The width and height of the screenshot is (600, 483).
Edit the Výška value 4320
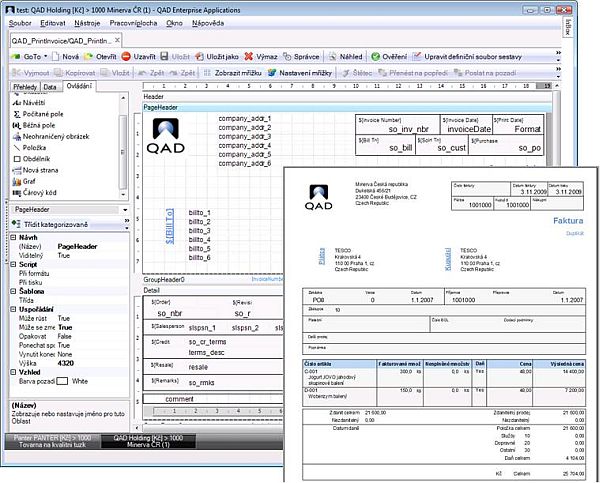tap(65, 363)
